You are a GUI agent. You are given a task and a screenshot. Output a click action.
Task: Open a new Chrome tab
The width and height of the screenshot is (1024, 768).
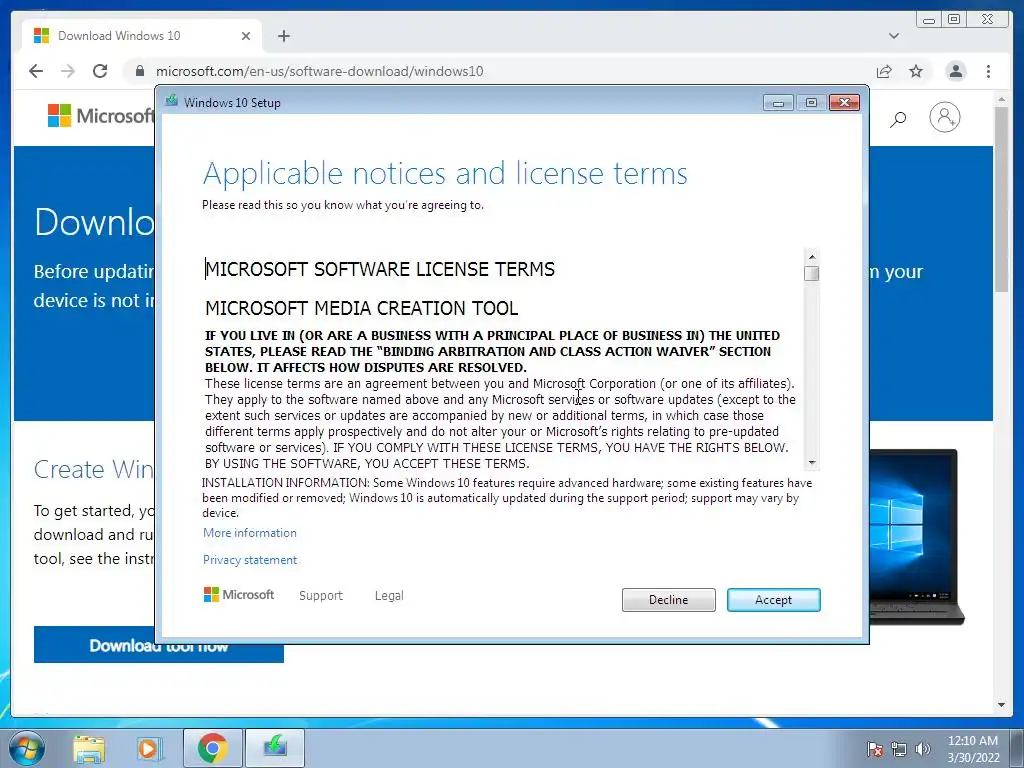[x=283, y=36]
